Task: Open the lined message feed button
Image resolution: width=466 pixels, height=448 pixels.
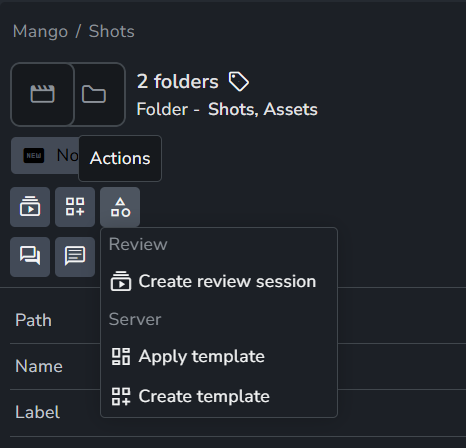Action: [x=75, y=257]
